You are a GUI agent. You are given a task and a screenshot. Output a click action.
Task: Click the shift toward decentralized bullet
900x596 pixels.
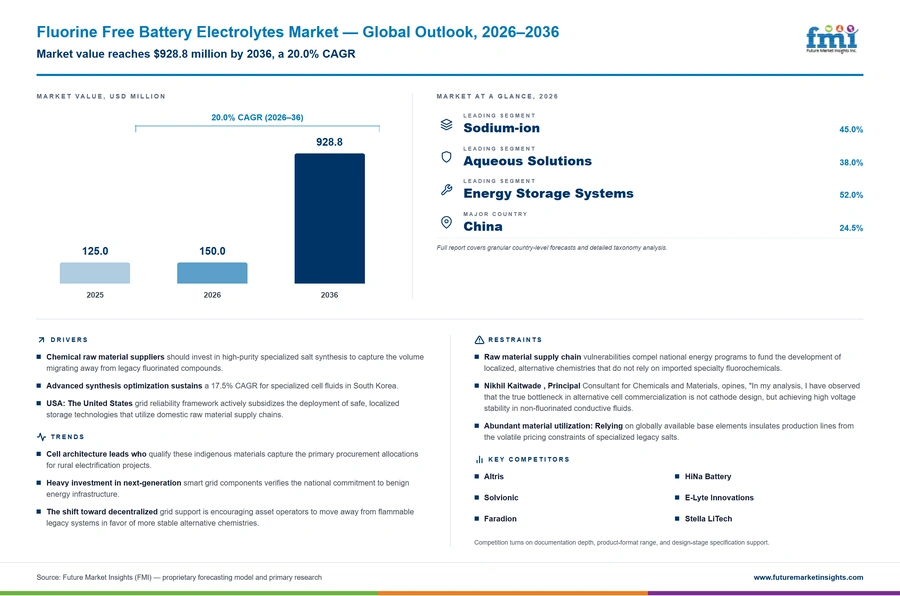click(x=225, y=517)
